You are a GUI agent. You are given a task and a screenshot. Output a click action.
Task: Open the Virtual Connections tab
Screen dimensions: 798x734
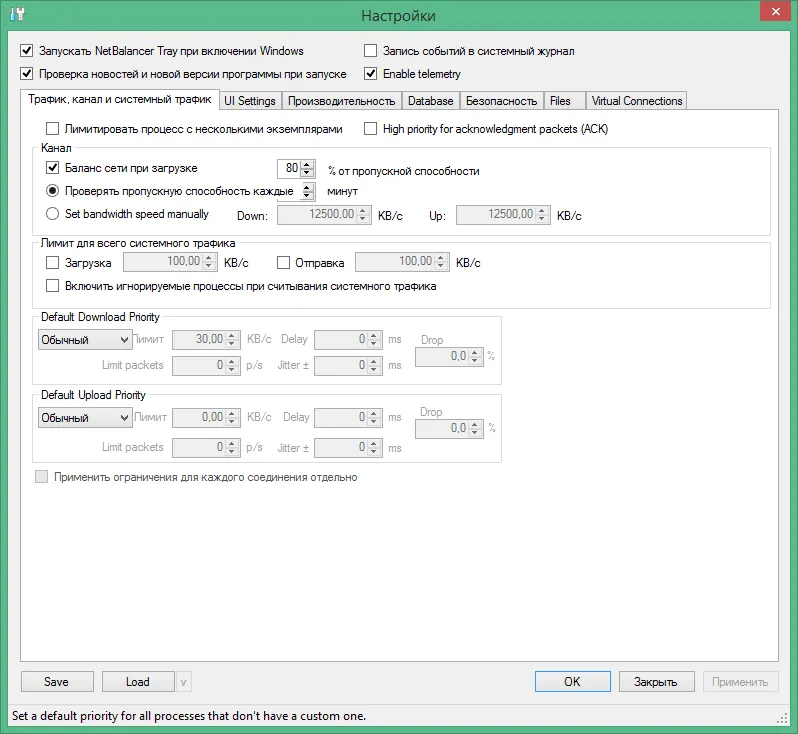637,101
